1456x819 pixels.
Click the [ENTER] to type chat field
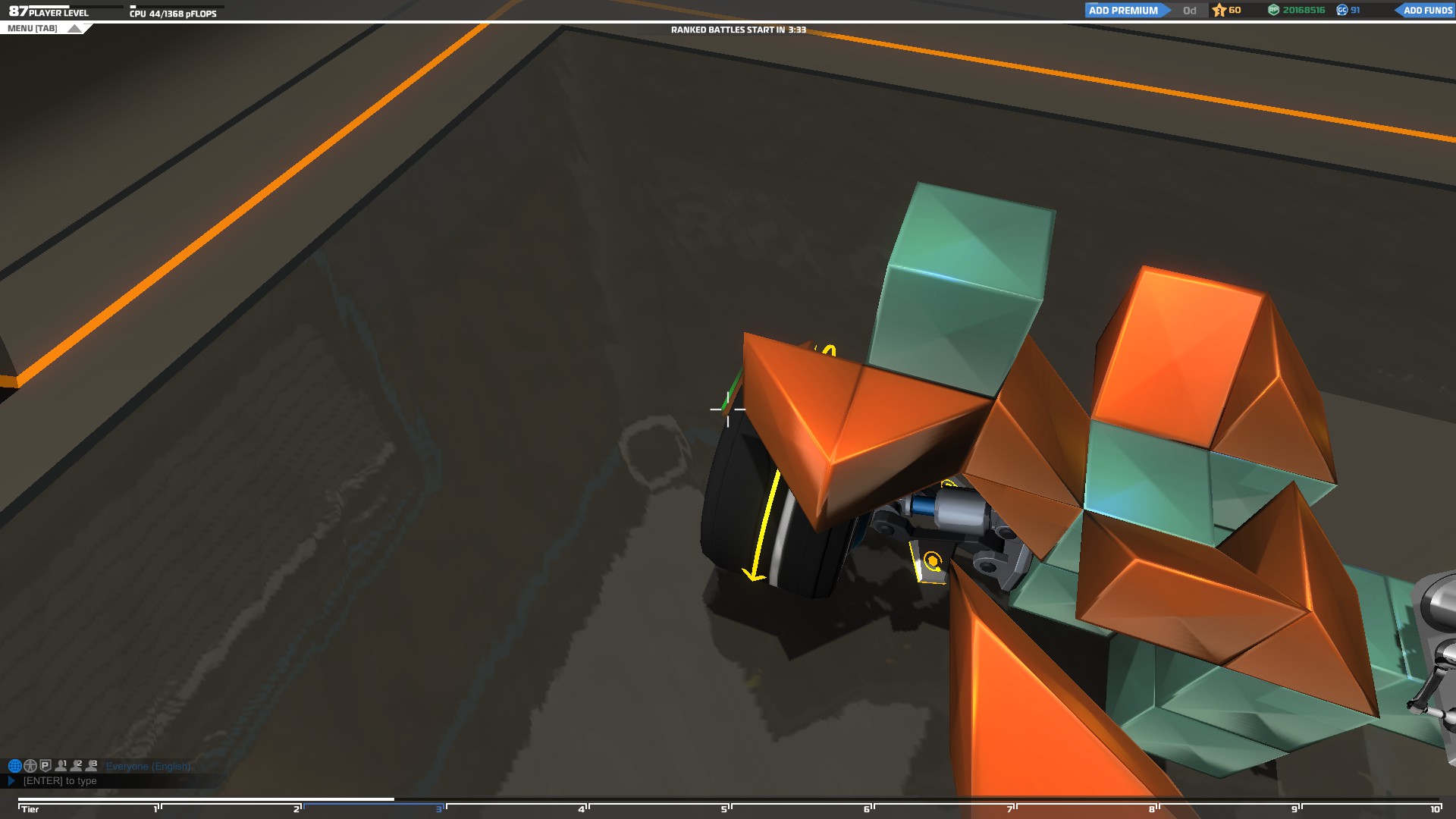(x=61, y=781)
